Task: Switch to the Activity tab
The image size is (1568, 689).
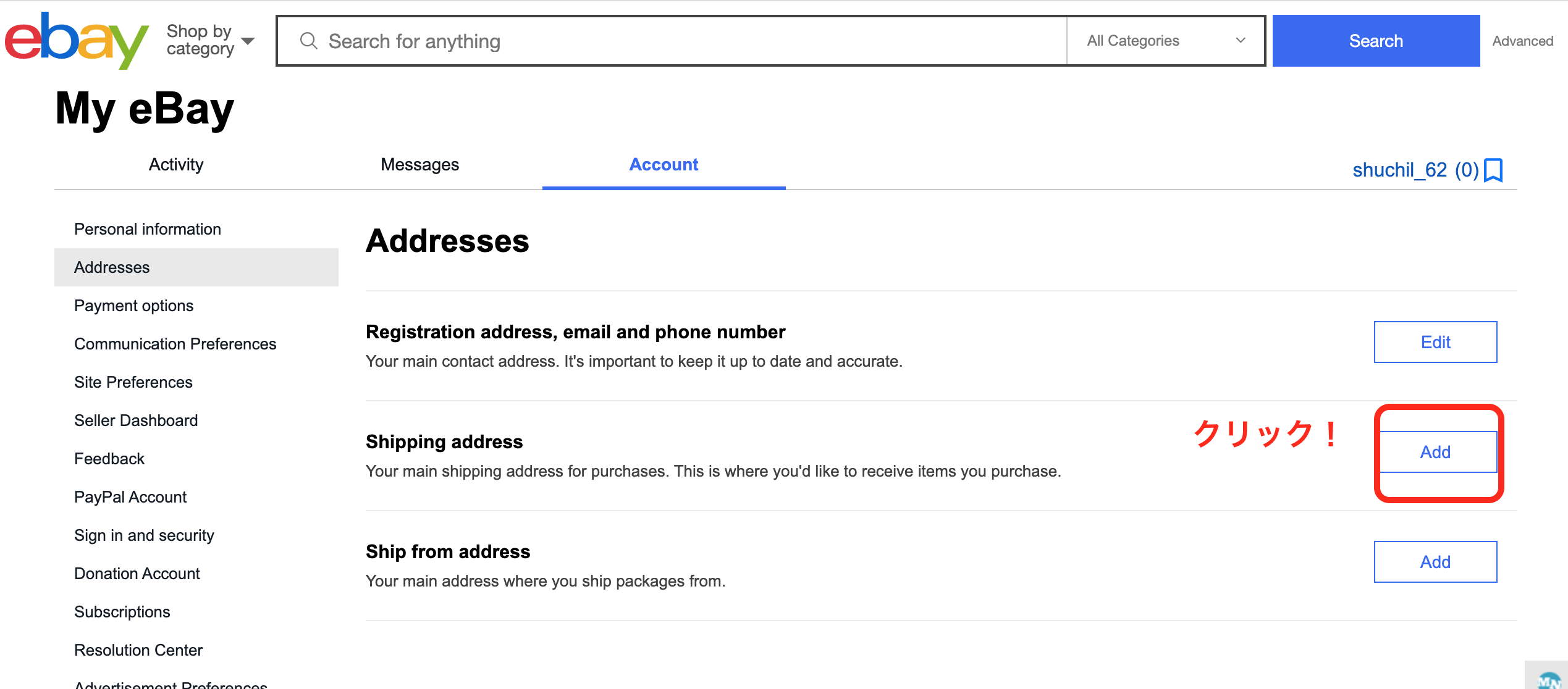Action: click(176, 165)
